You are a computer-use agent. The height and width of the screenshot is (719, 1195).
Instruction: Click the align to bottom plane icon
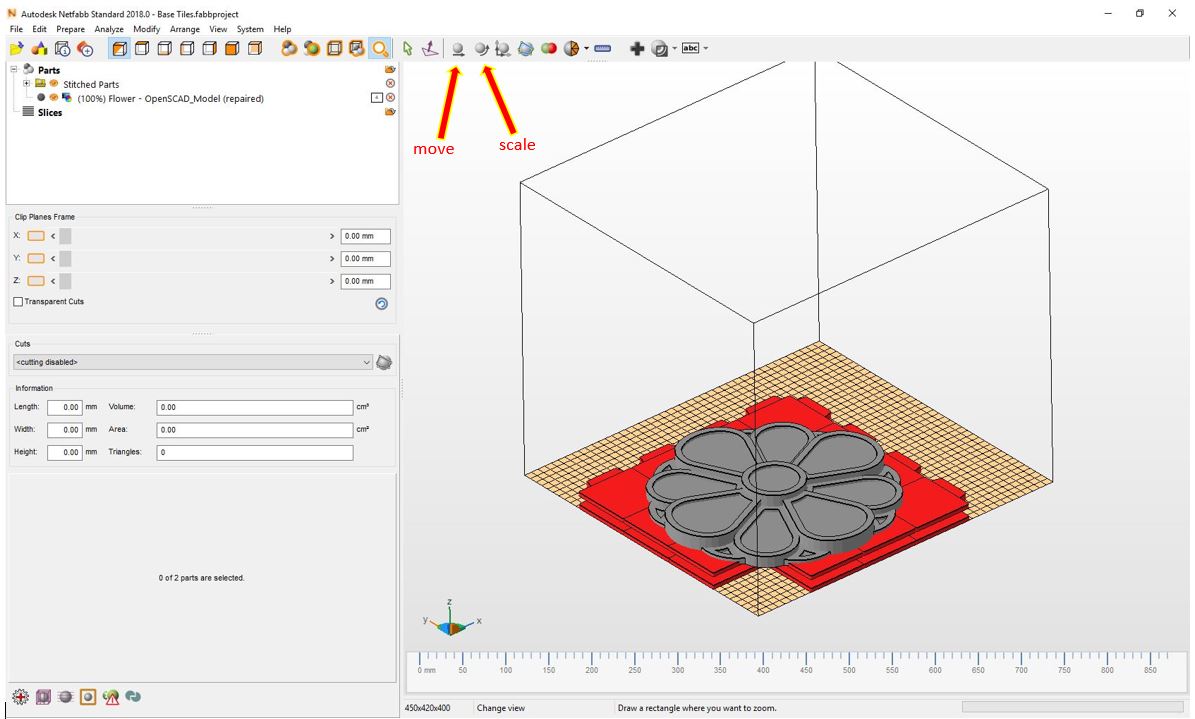point(431,49)
